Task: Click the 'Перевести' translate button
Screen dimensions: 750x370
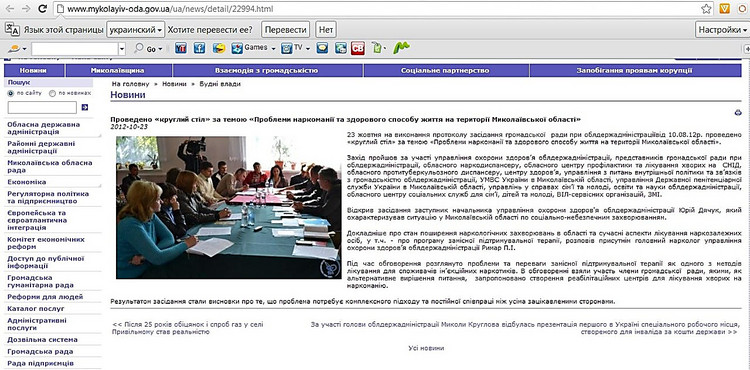Action: coord(286,30)
